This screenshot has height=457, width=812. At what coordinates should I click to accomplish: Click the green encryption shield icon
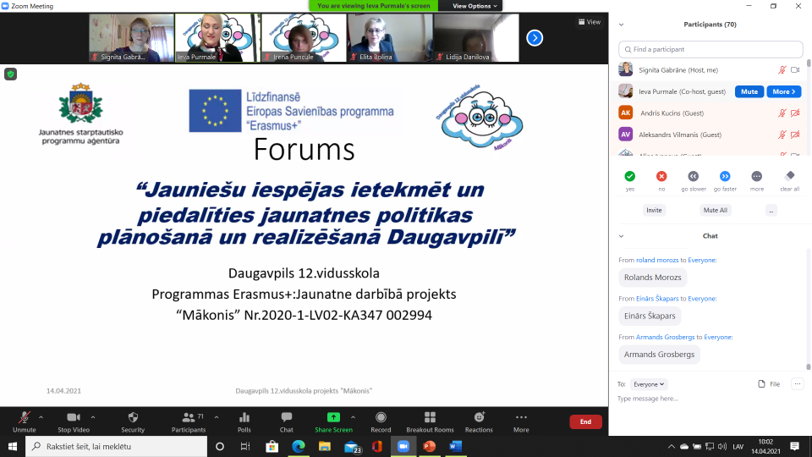pyautogui.click(x=10, y=74)
